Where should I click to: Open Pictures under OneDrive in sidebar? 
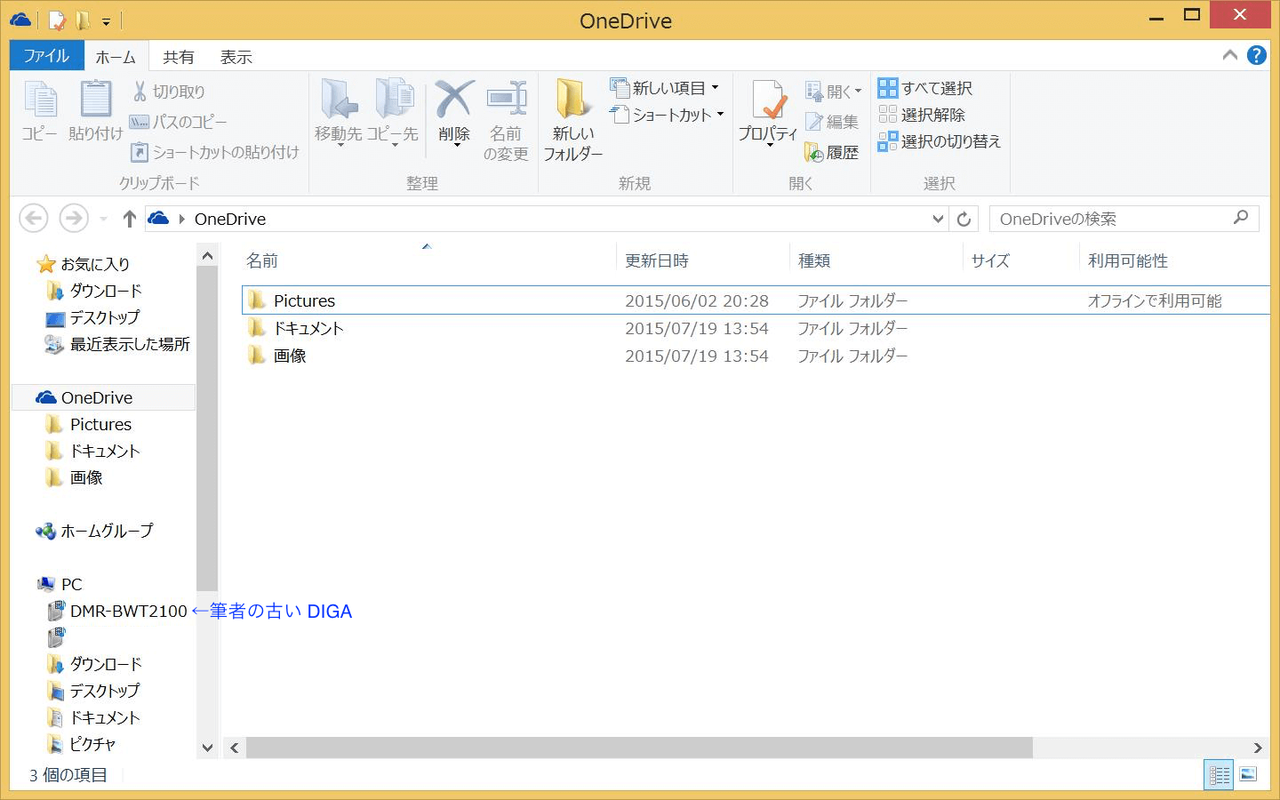(89, 424)
